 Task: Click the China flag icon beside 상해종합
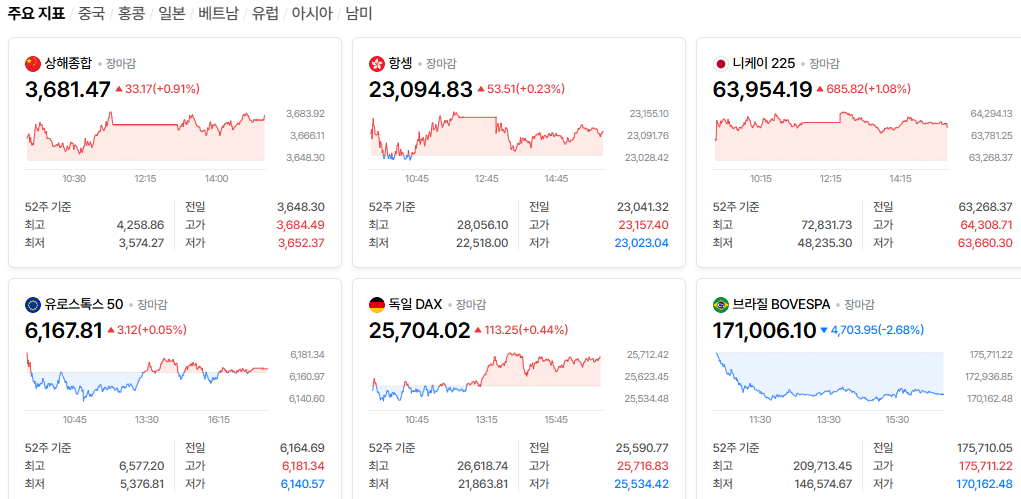[33, 64]
